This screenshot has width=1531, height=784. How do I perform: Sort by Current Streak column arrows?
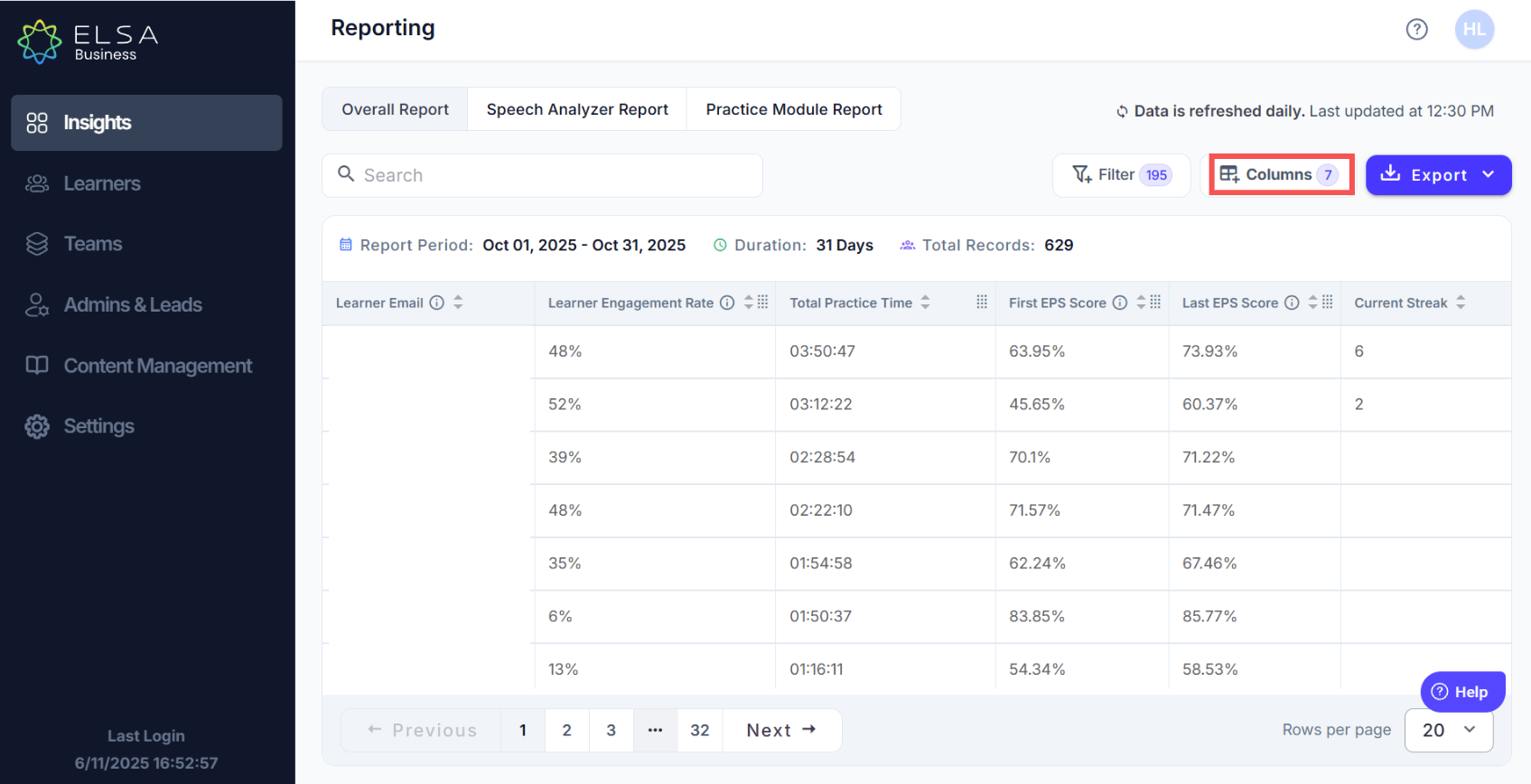click(1461, 303)
